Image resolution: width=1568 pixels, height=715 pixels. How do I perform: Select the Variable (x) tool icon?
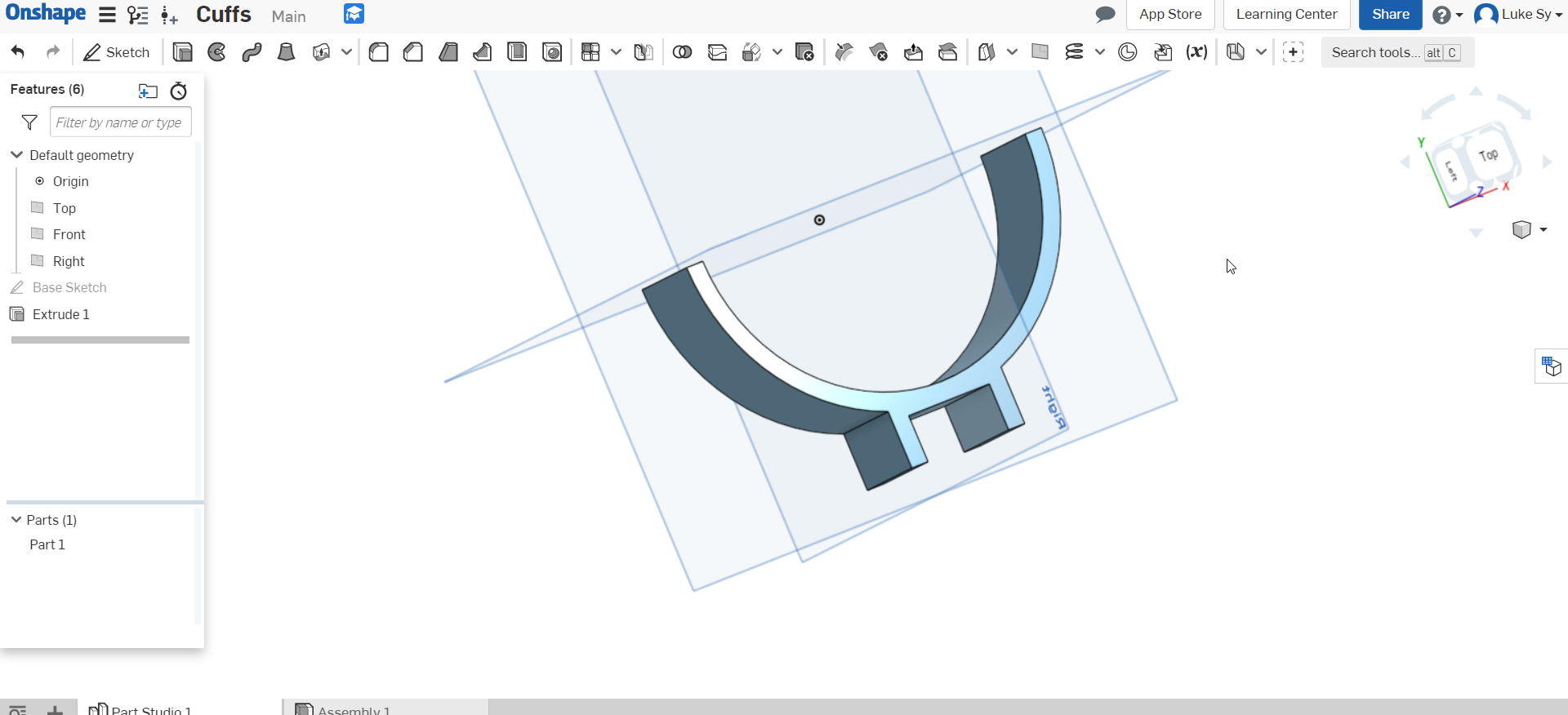point(1197,52)
